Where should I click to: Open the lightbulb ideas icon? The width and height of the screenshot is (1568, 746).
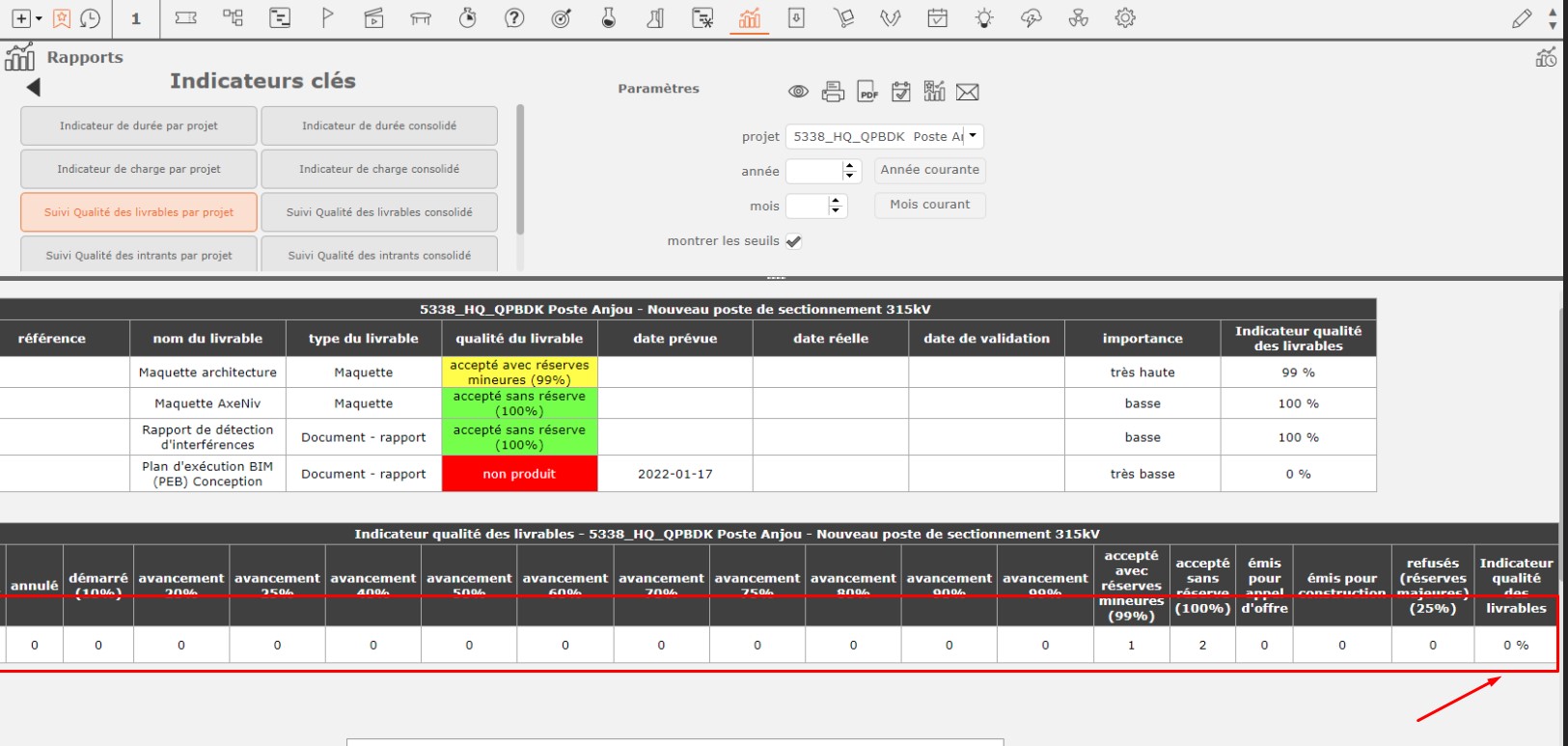pos(984,18)
